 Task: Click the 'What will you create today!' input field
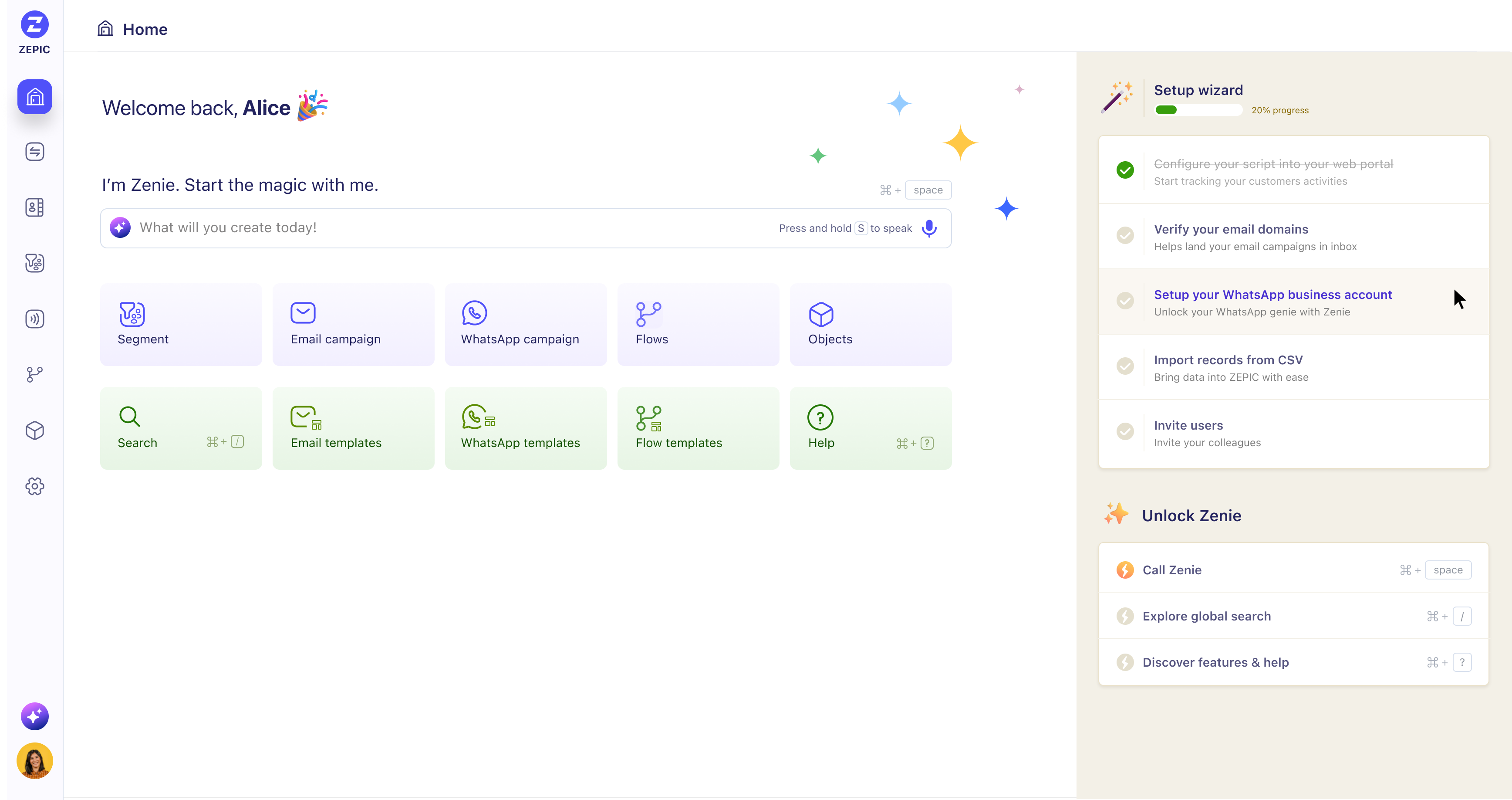pos(411,228)
